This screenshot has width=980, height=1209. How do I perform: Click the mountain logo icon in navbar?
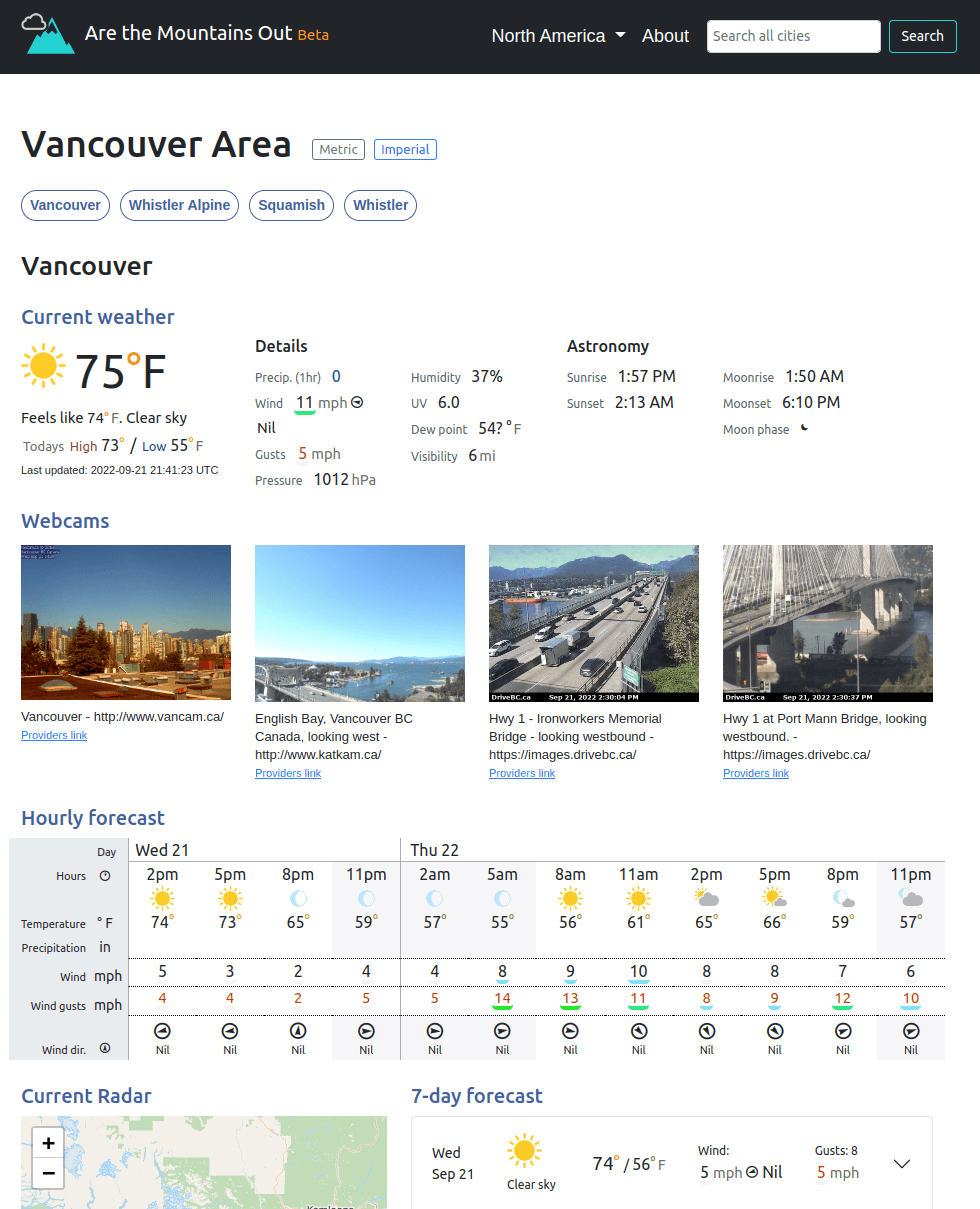click(48, 35)
